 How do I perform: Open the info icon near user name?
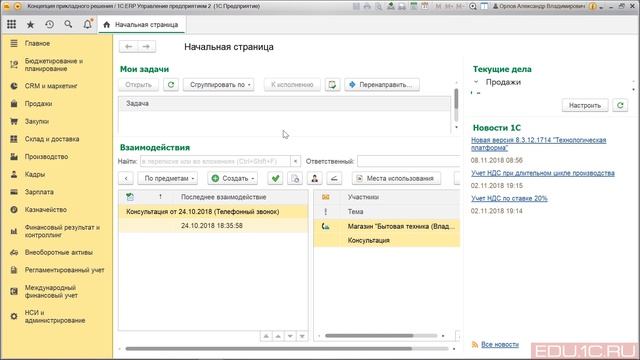(x=593, y=6)
